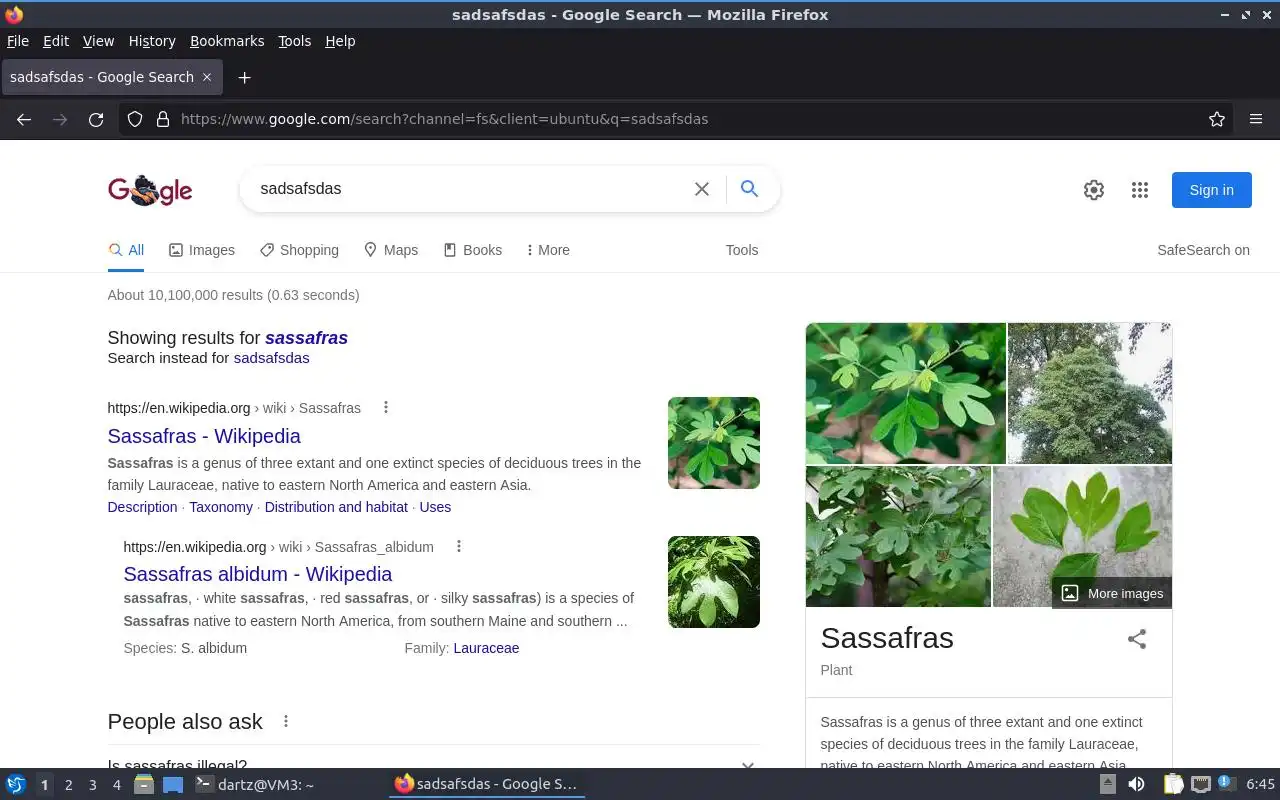Select the All results tab
The image size is (1280, 800).
126,250
